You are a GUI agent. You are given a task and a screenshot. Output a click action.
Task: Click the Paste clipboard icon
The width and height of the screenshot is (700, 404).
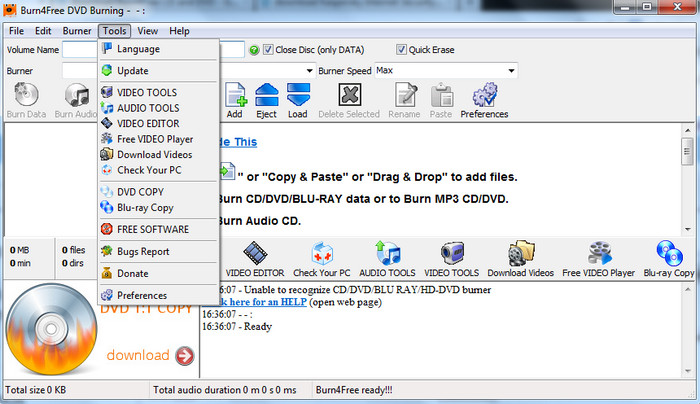pyautogui.click(x=442, y=94)
